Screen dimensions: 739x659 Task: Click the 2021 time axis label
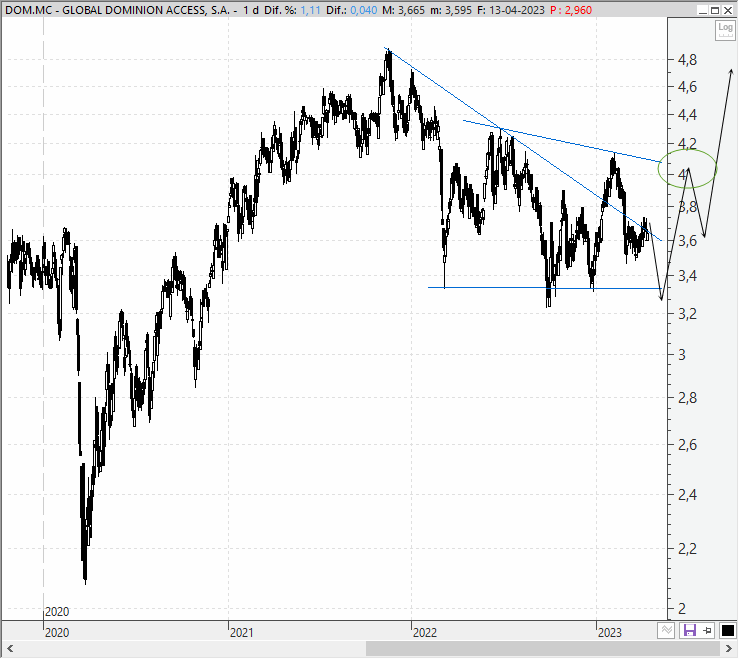tap(241, 633)
